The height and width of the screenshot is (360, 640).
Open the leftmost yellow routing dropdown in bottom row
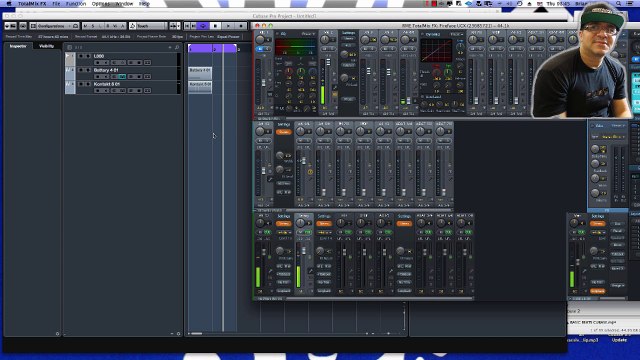coord(283,233)
